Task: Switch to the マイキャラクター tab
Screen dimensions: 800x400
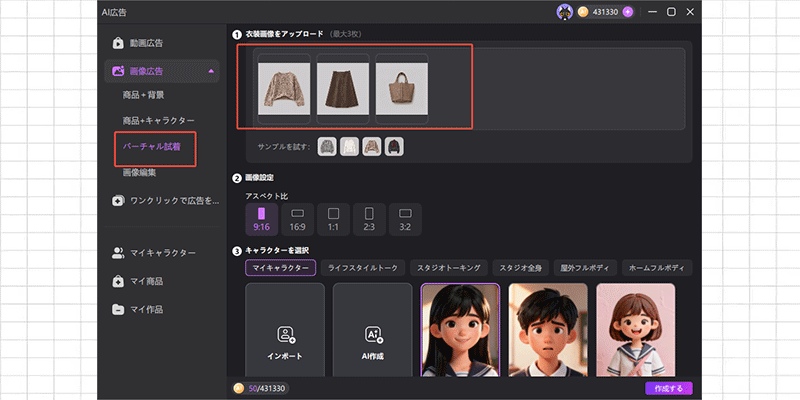Action: [x=281, y=268]
